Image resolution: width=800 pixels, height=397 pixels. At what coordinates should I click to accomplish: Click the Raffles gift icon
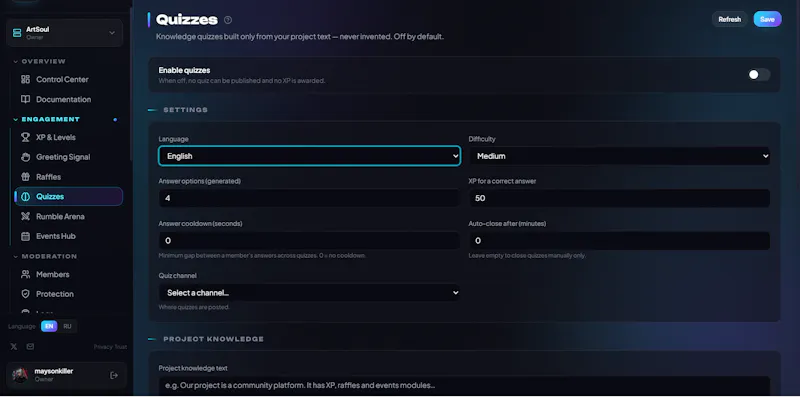25,177
